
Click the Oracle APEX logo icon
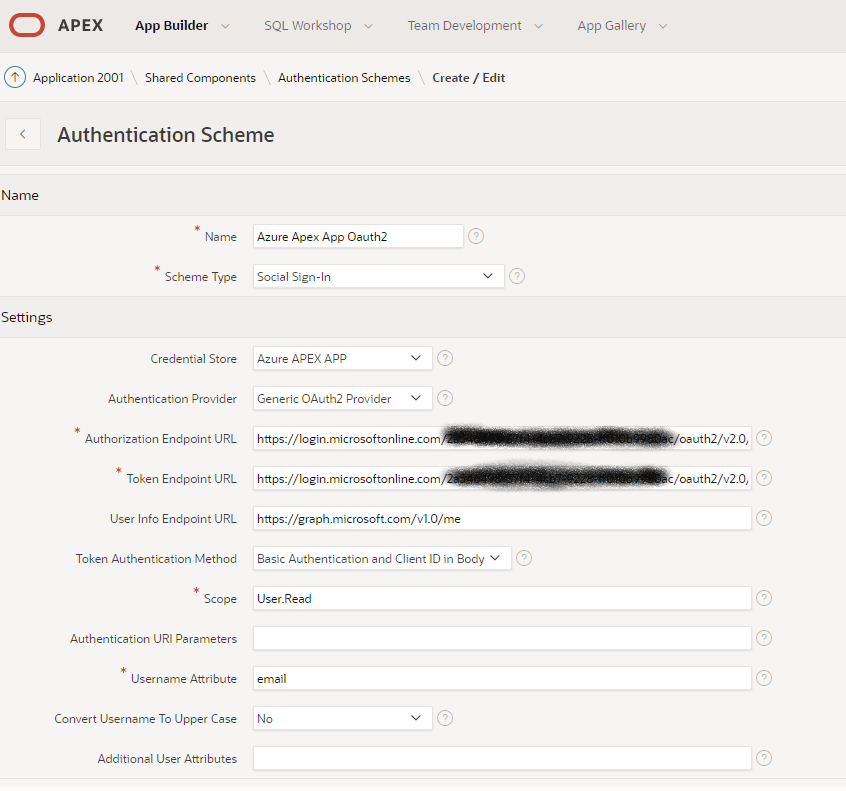point(27,25)
